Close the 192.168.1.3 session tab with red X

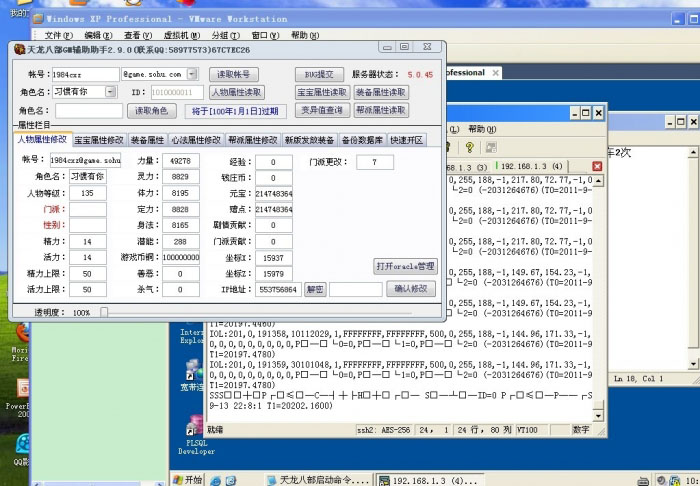pyautogui.click(x=598, y=165)
